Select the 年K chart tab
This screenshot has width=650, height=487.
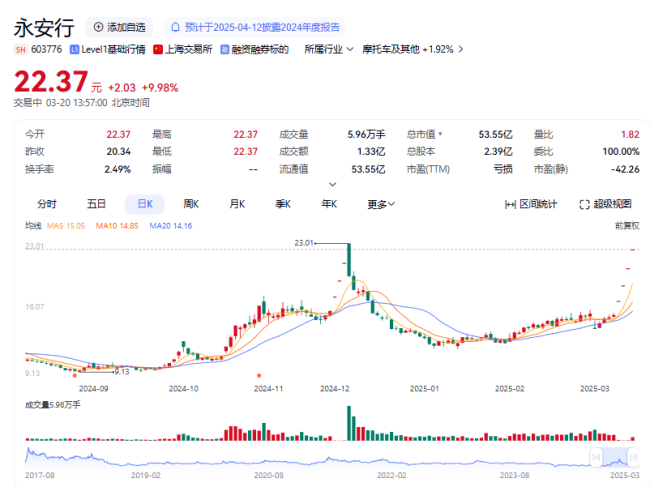point(329,204)
